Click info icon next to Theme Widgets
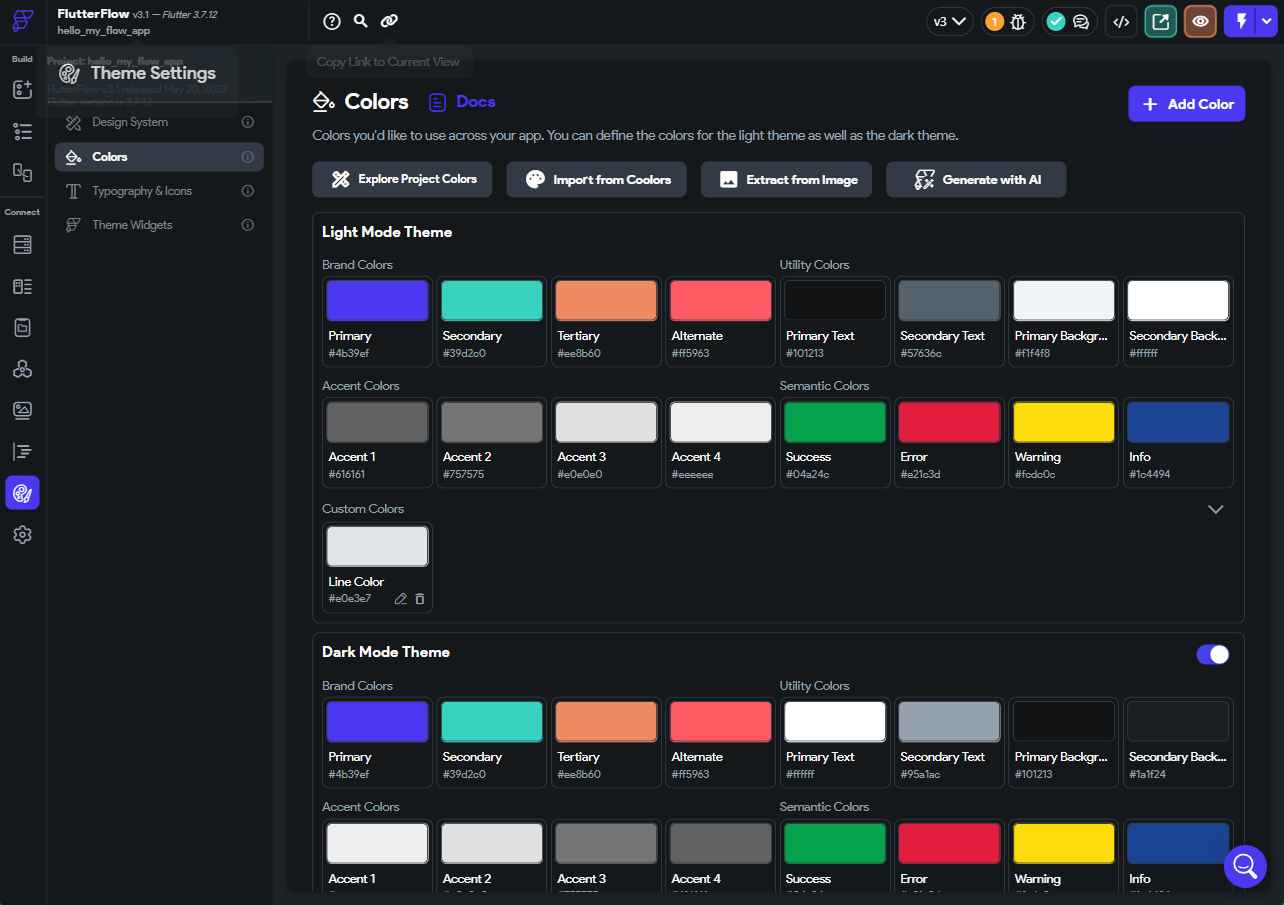 pos(248,225)
